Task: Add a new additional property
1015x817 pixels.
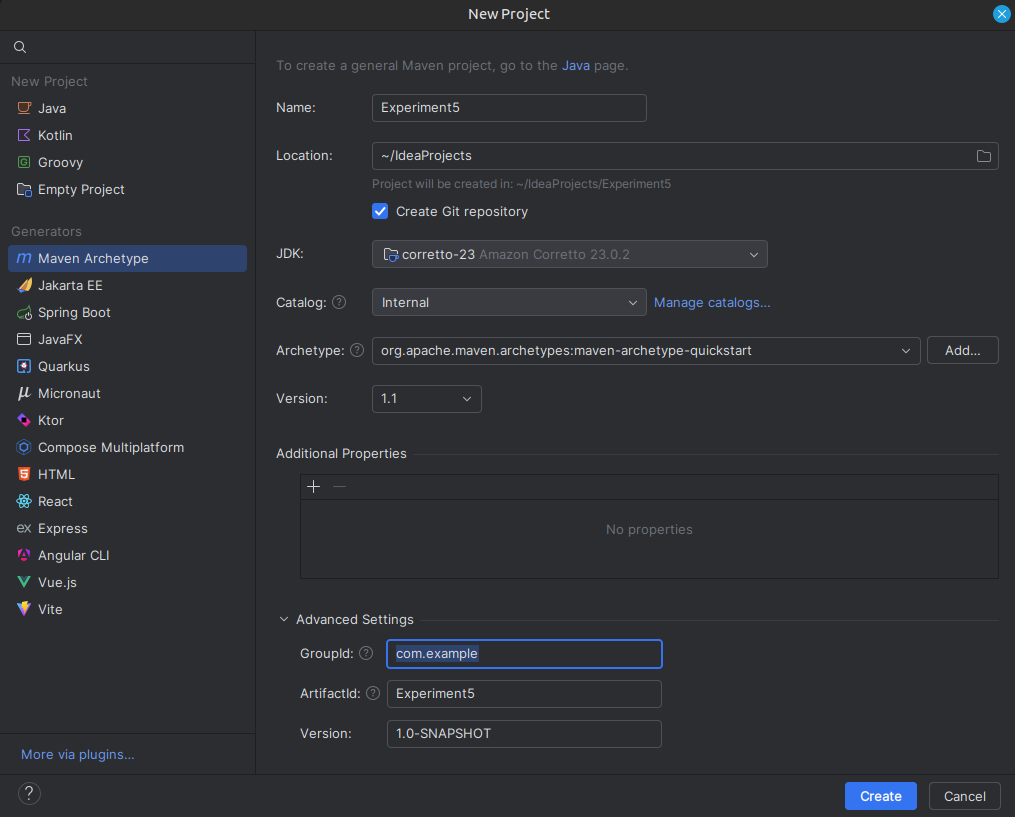Action: point(313,487)
